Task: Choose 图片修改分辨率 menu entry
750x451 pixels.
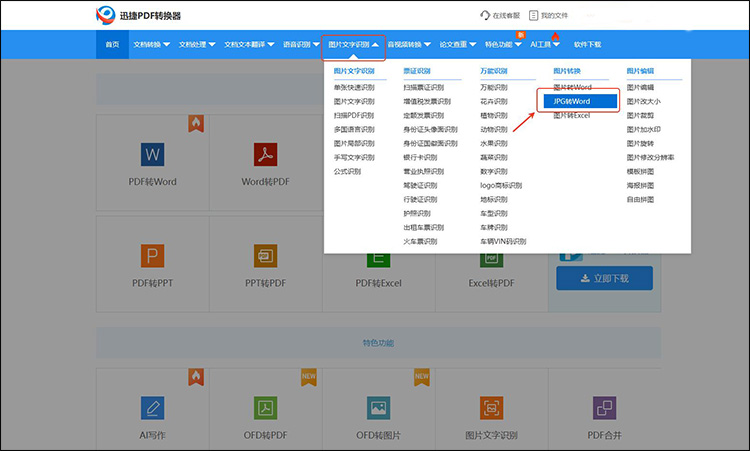Action: (x=651, y=157)
